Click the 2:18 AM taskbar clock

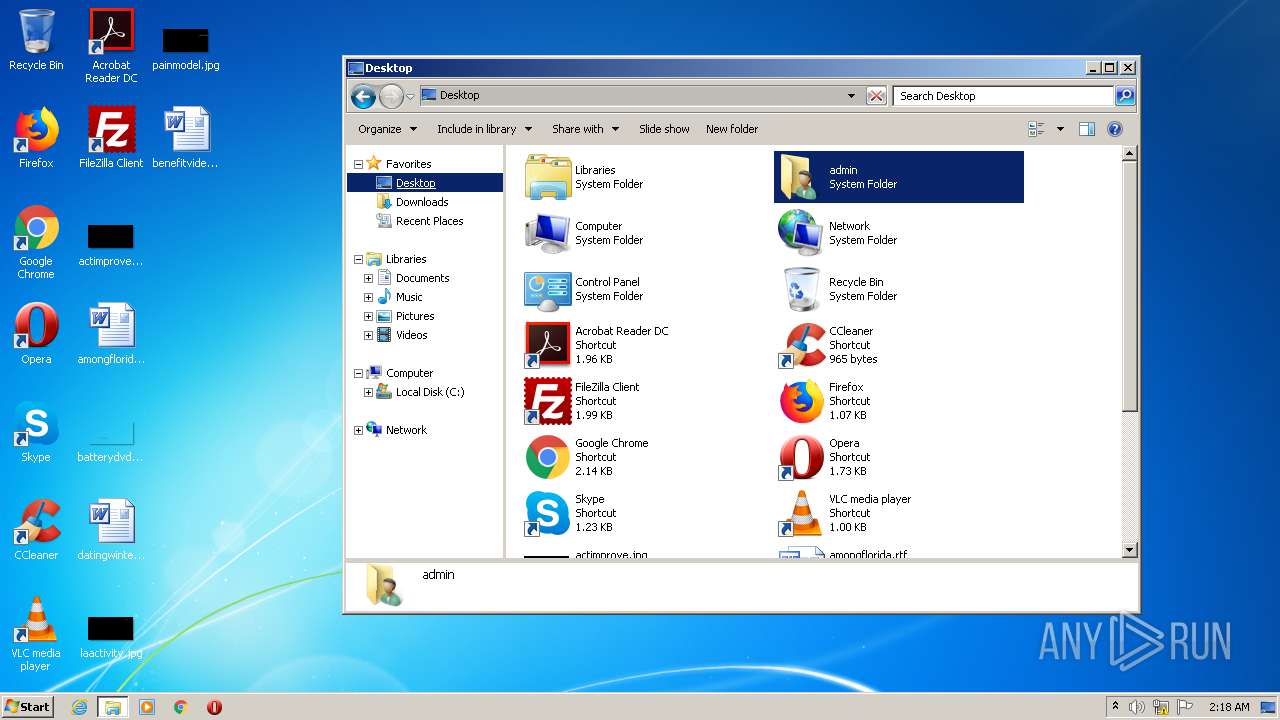1229,707
